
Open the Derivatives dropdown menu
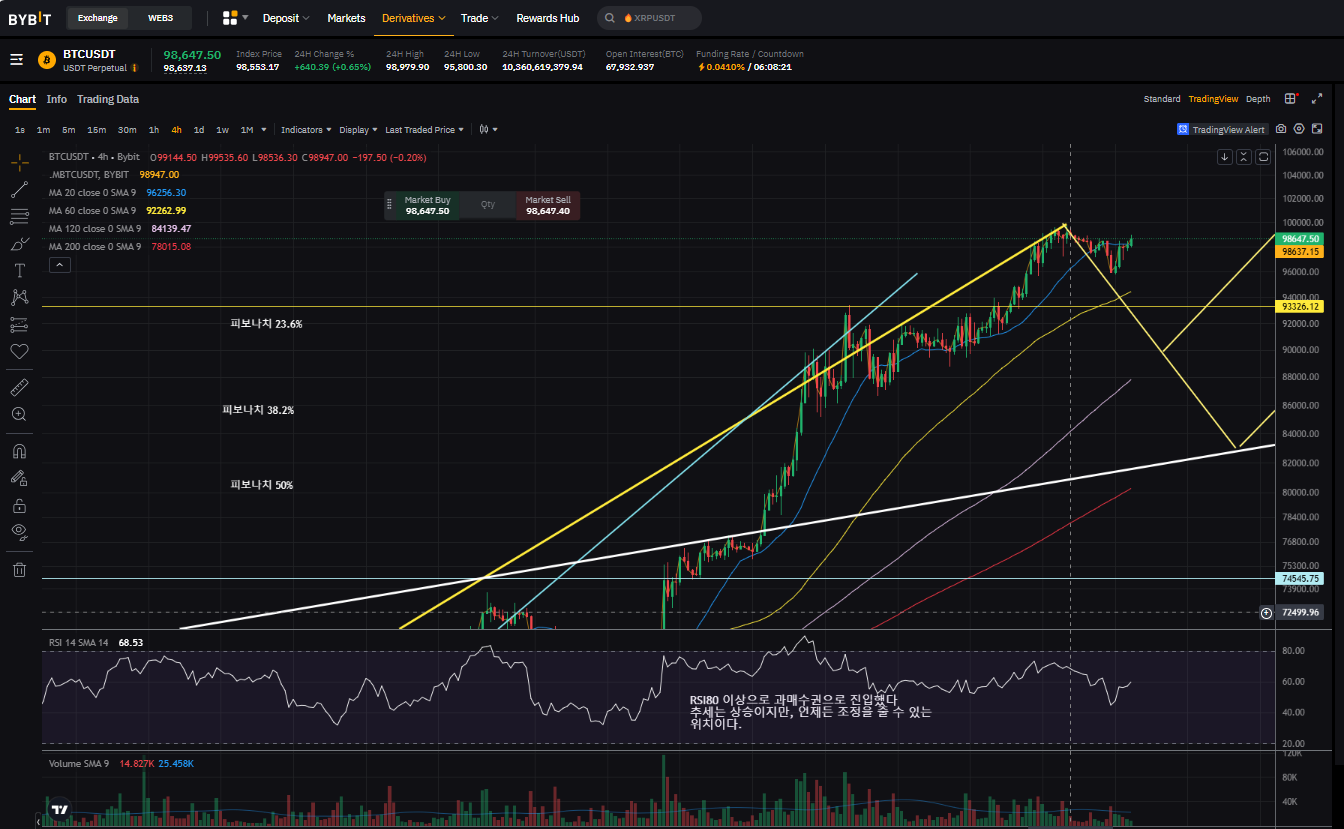(414, 18)
